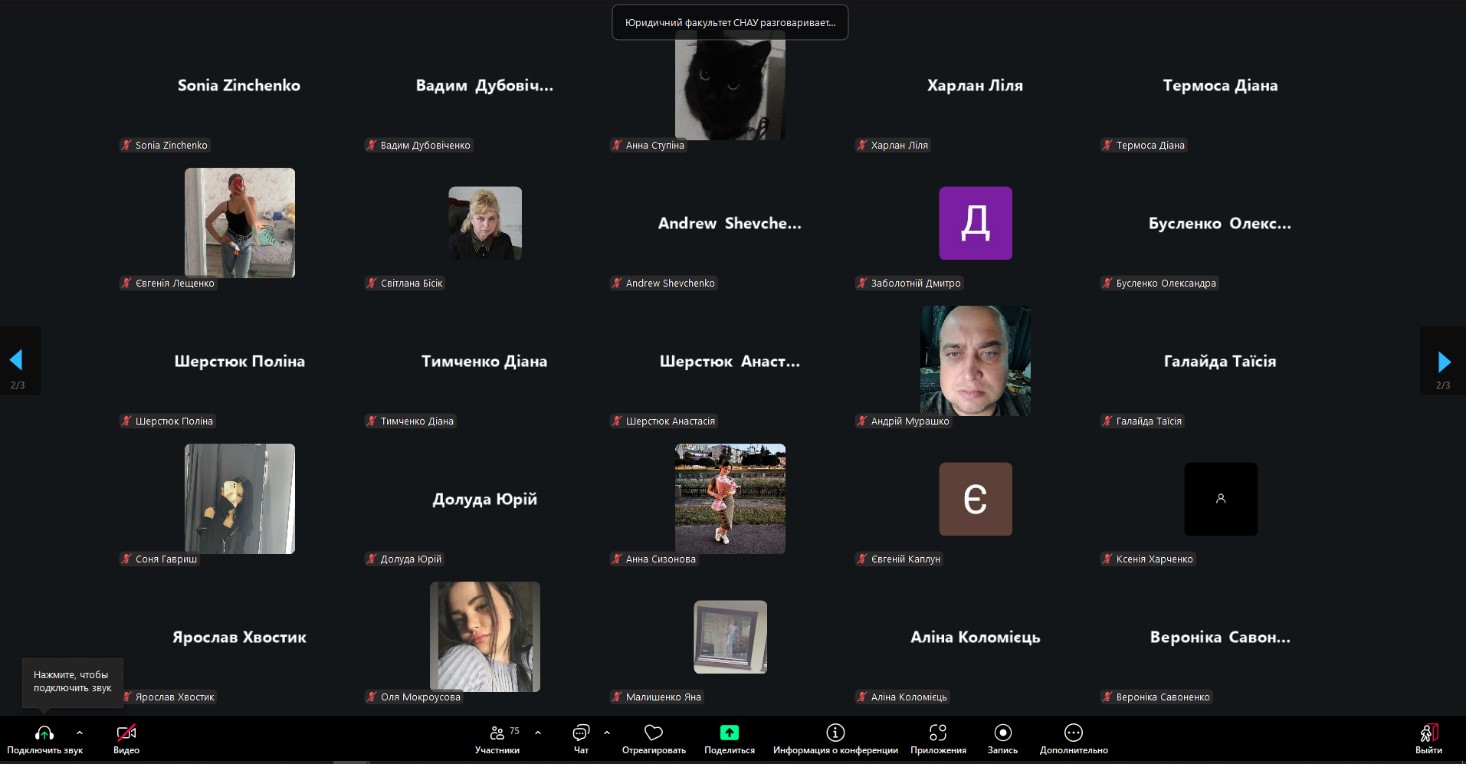
Task: Go to previous gallery page with left arrow
Action: coord(16,361)
